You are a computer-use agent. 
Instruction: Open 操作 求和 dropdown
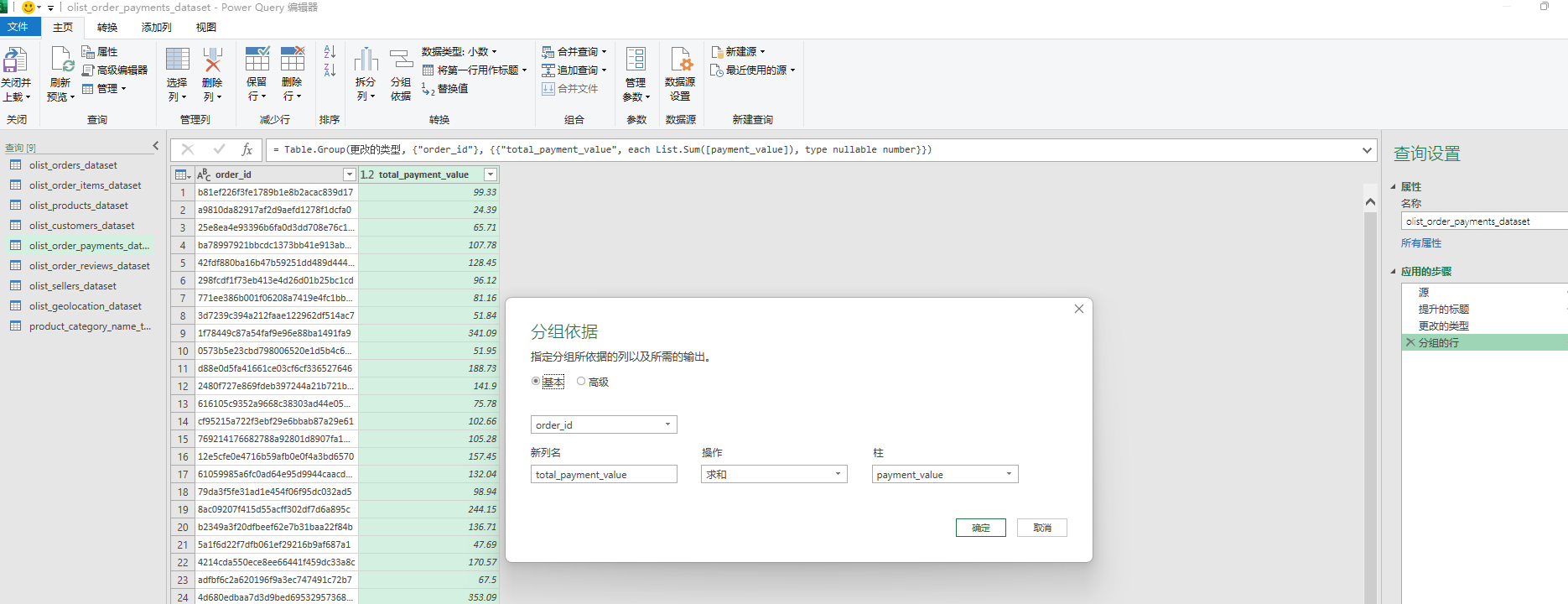click(x=775, y=474)
